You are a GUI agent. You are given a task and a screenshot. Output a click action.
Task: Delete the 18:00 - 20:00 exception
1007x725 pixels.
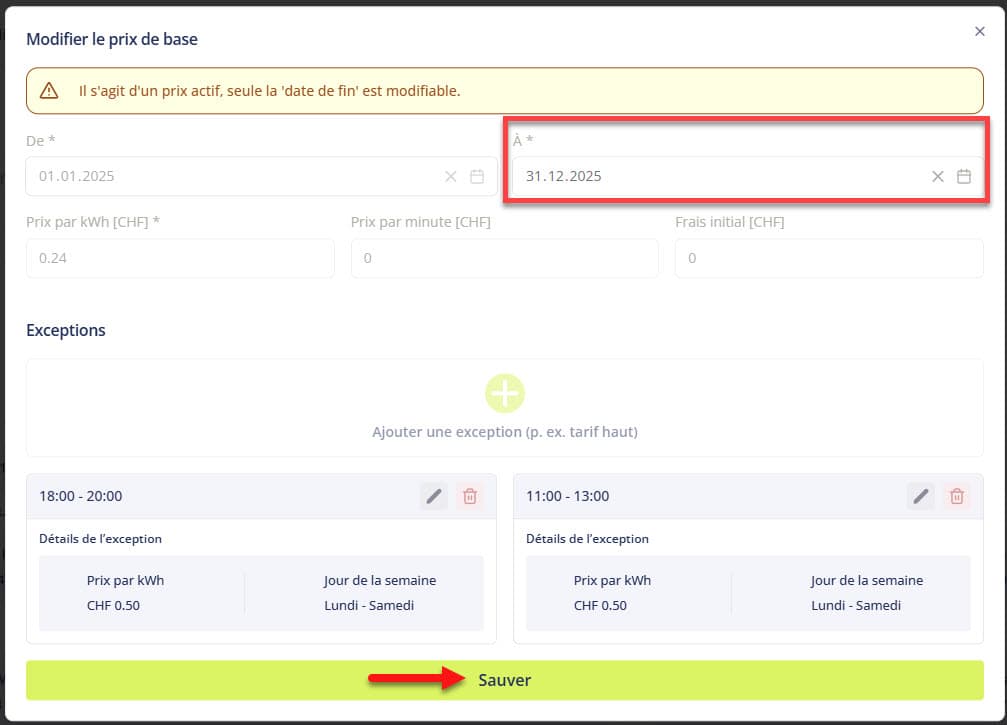click(470, 496)
